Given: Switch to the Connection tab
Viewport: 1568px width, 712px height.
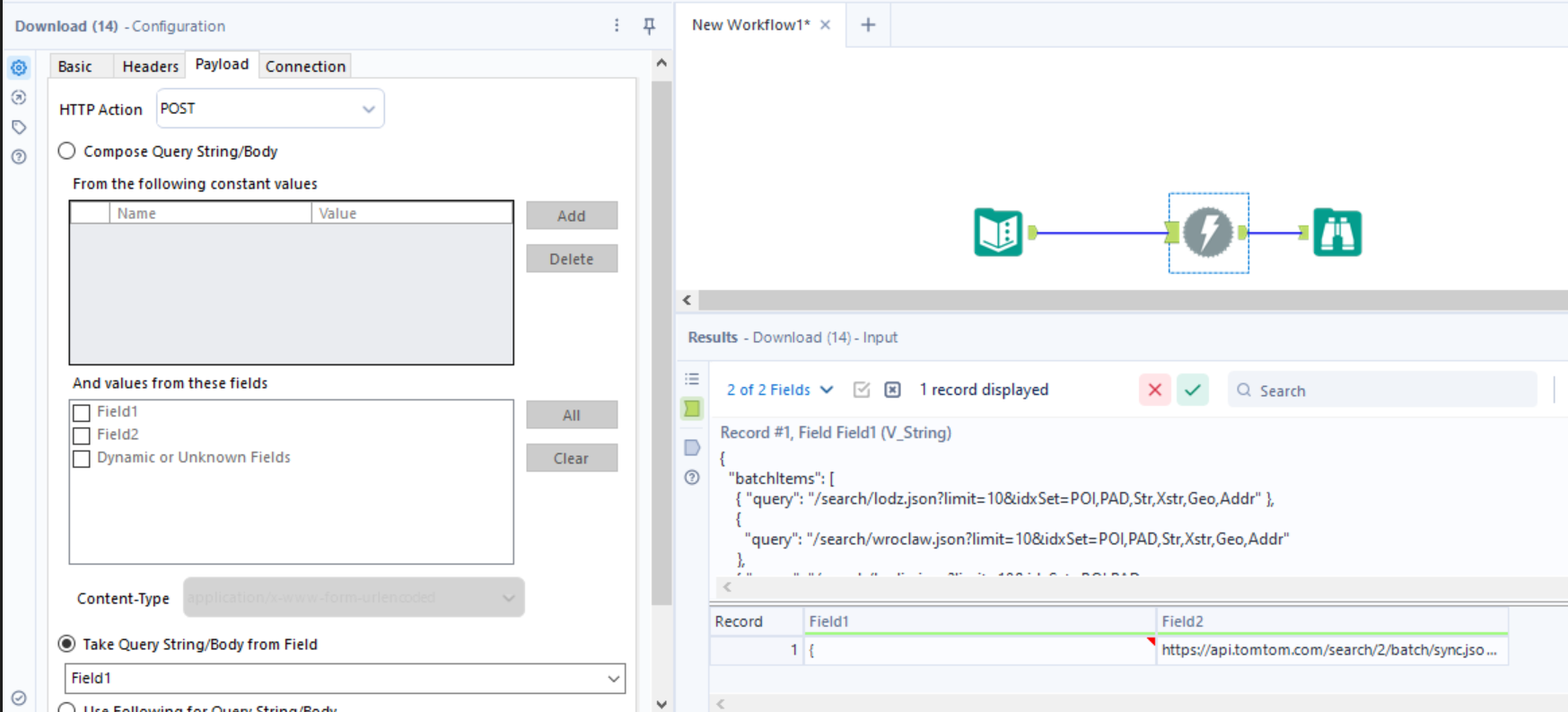Looking at the screenshot, I should pyautogui.click(x=305, y=66).
